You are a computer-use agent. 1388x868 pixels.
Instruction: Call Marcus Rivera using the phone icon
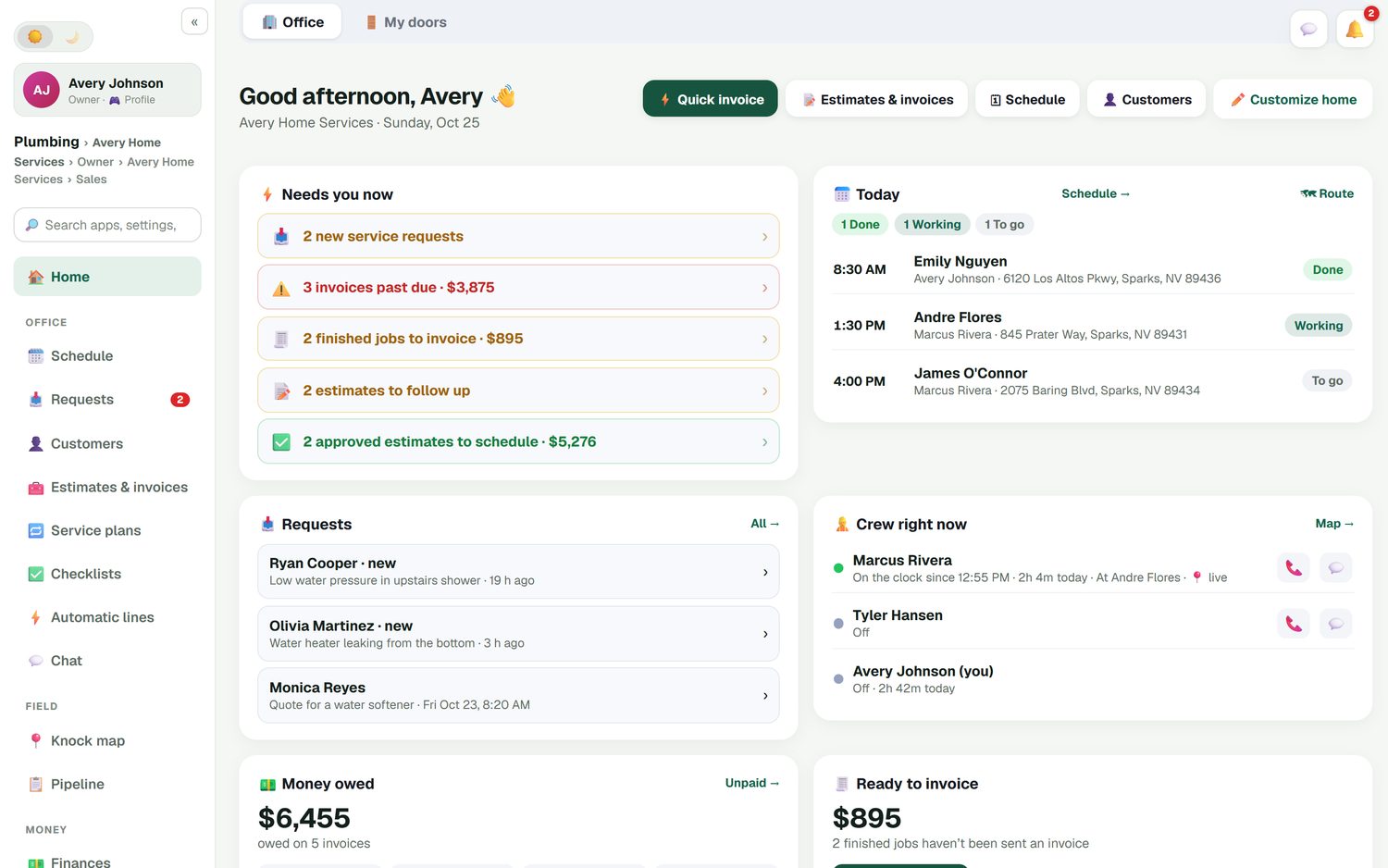(x=1293, y=568)
